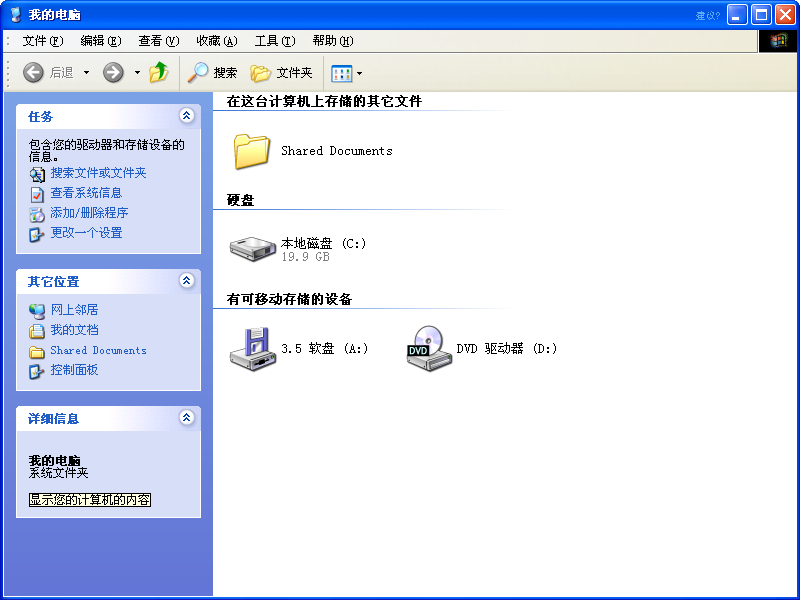The width and height of the screenshot is (800, 600).
Task: Open 我的文档 link
Action: pos(74,330)
